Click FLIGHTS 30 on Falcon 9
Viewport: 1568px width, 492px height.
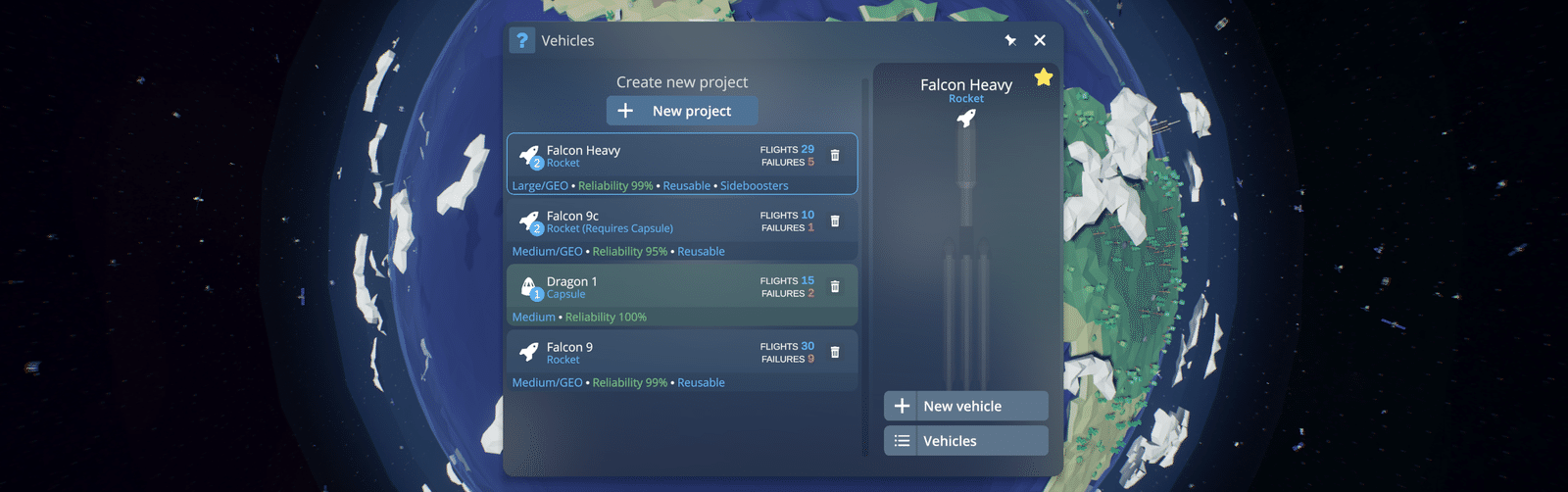(787, 347)
